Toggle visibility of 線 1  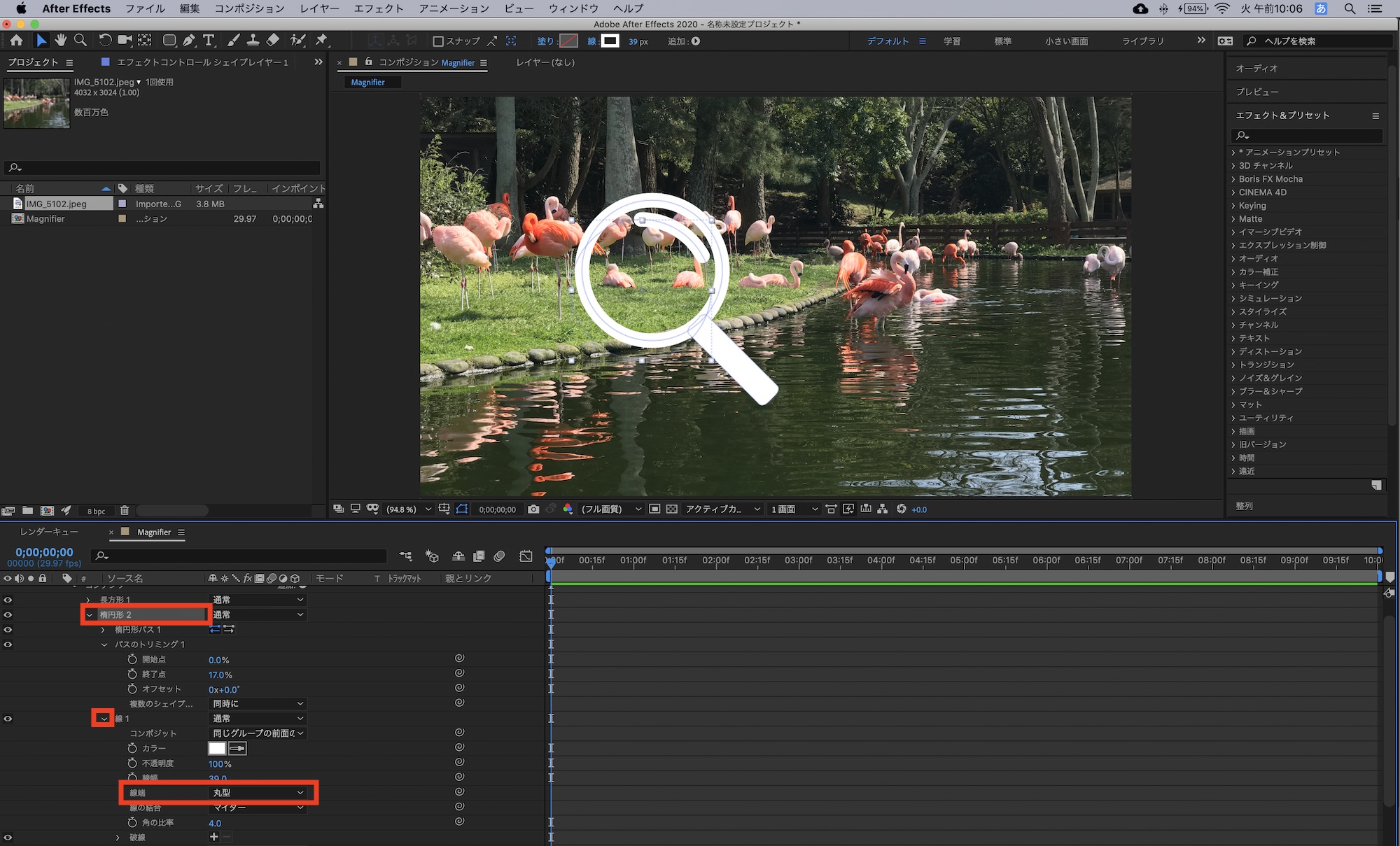point(8,719)
